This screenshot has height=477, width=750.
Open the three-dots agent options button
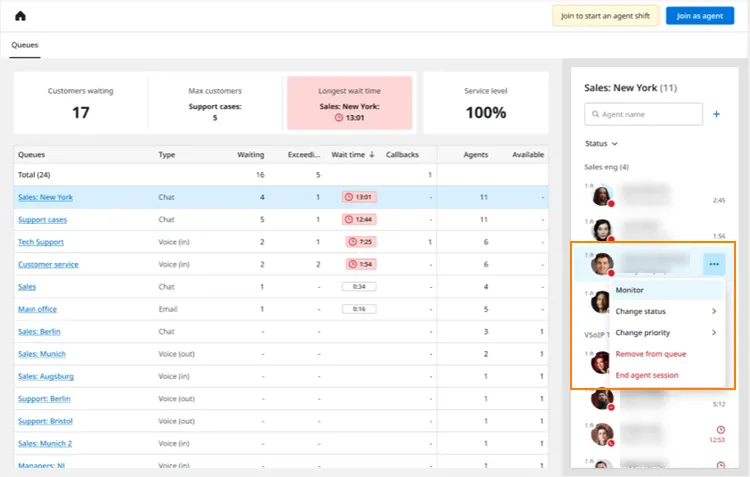714,264
